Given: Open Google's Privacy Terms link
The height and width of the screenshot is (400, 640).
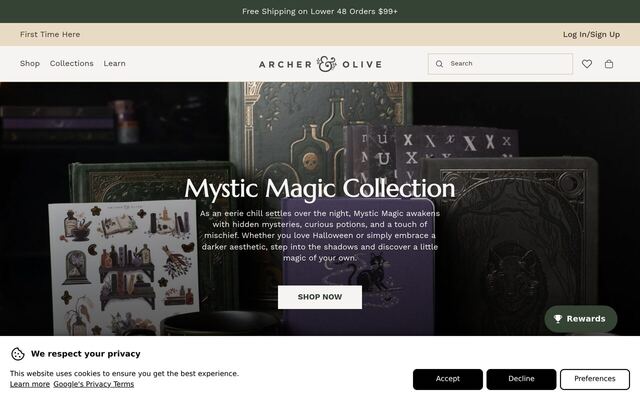Looking at the screenshot, I should [x=93, y=384].
